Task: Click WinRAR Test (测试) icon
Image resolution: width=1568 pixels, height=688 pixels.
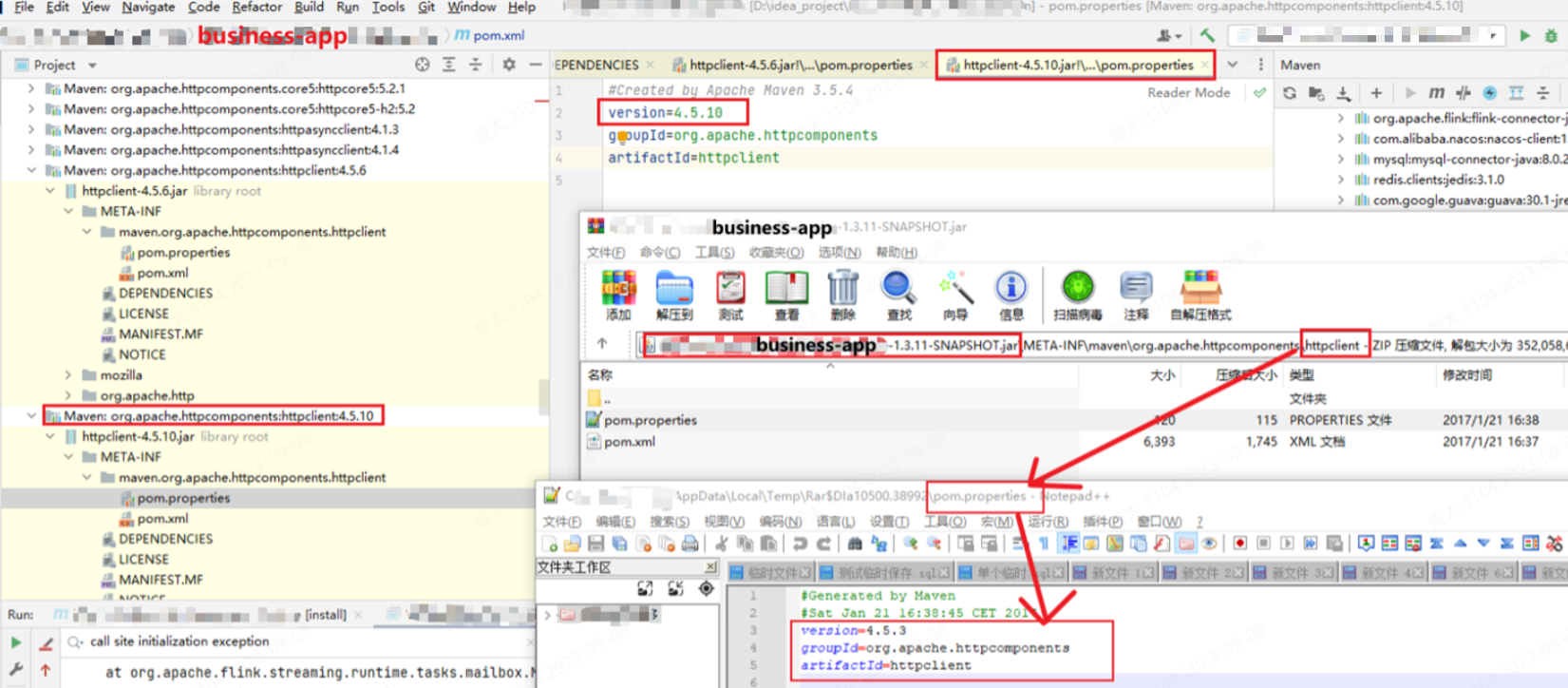Action: click(x=730, y=295)
